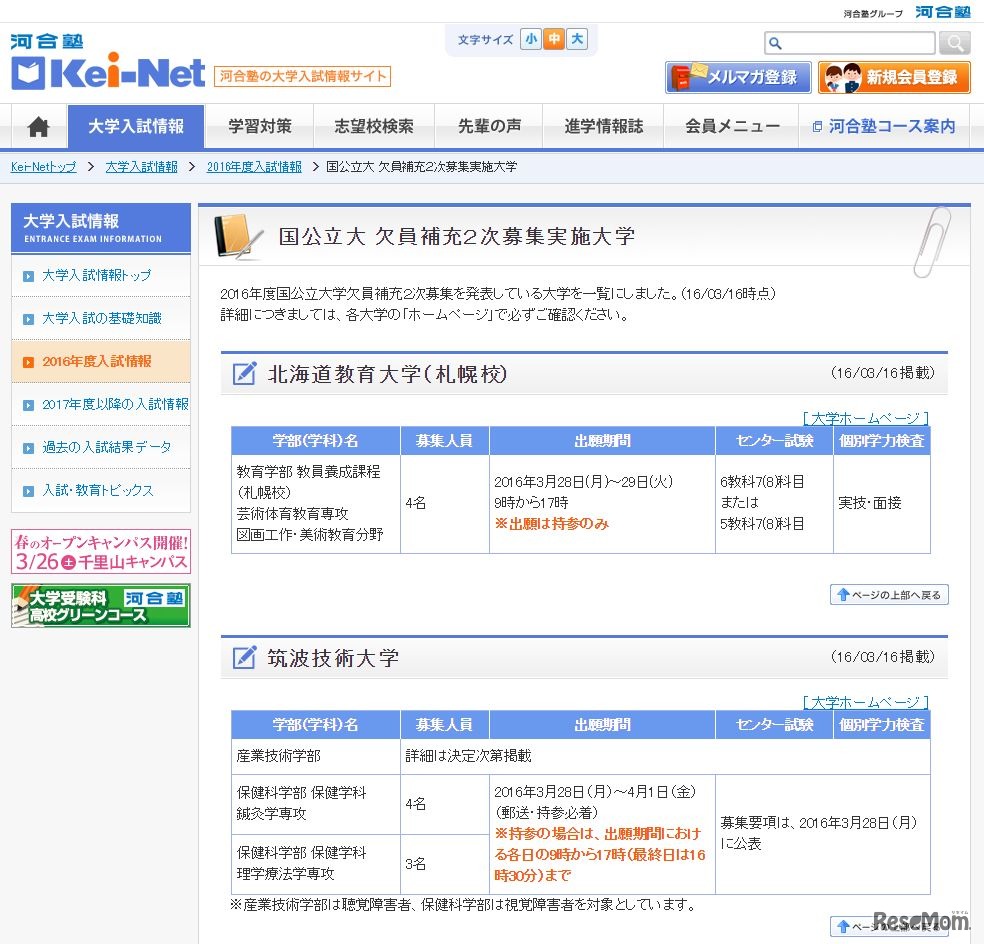This screenshot has width=984, height=944.
Task: Click the pencil icon beside 筑波技術大学
Action: (x=243, y=658)
